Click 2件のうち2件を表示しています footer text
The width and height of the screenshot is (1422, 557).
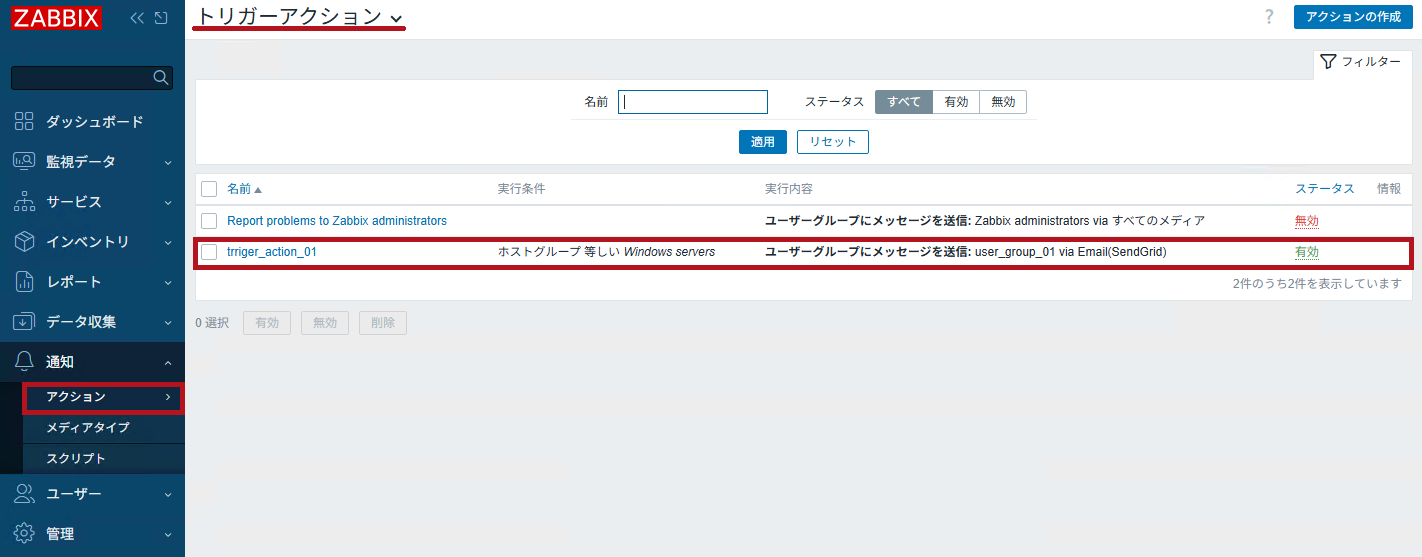click(1317, 284)
